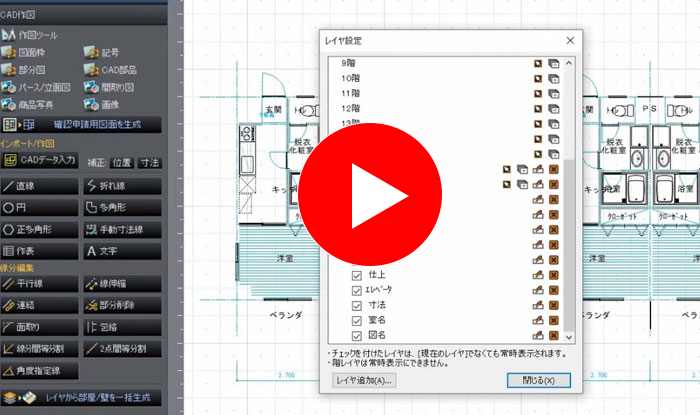Select the 包絡 envelope tool
Screen dimensions: 700x415
122,328
